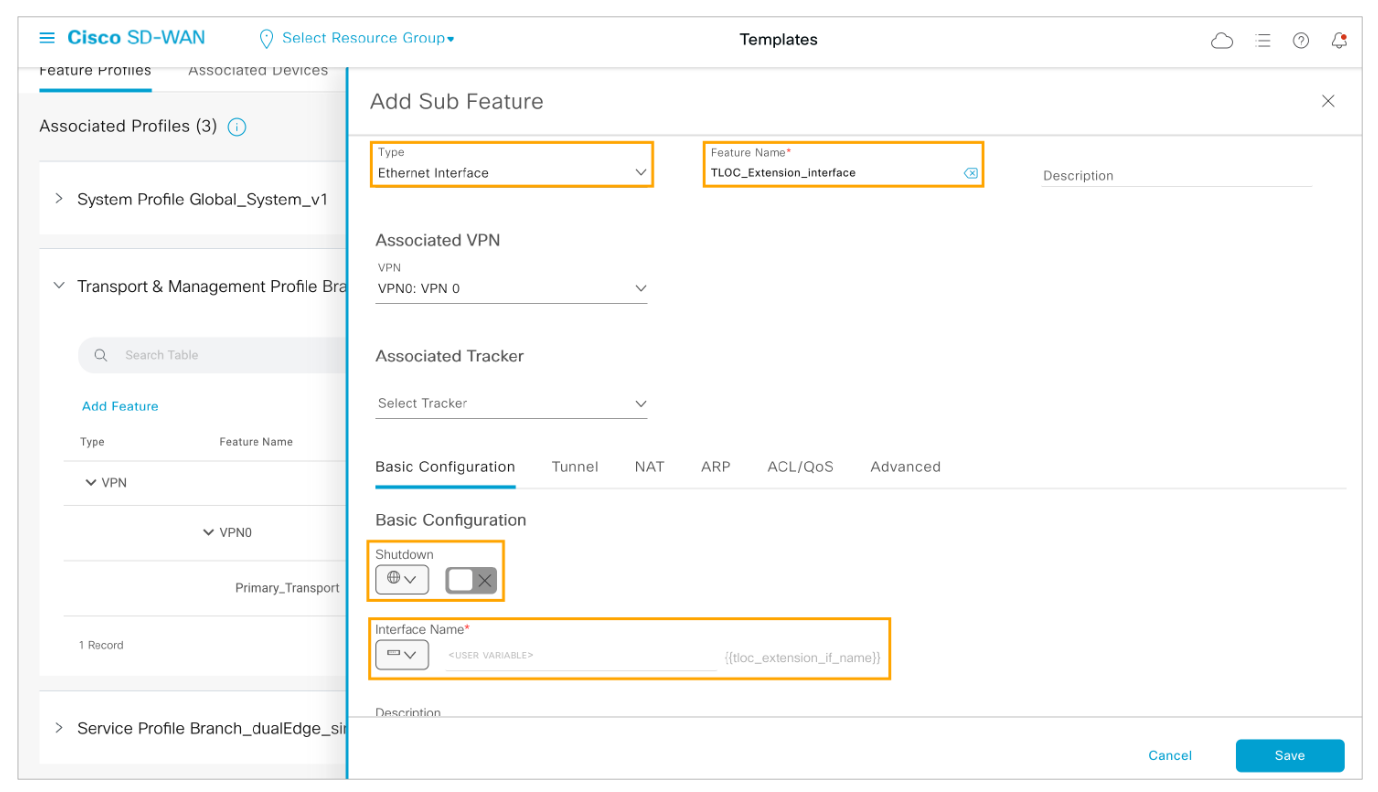Open the Type Ethernet Interface dropdown
The width and height of the screenshot is (1378, 792).
[512, 173]
